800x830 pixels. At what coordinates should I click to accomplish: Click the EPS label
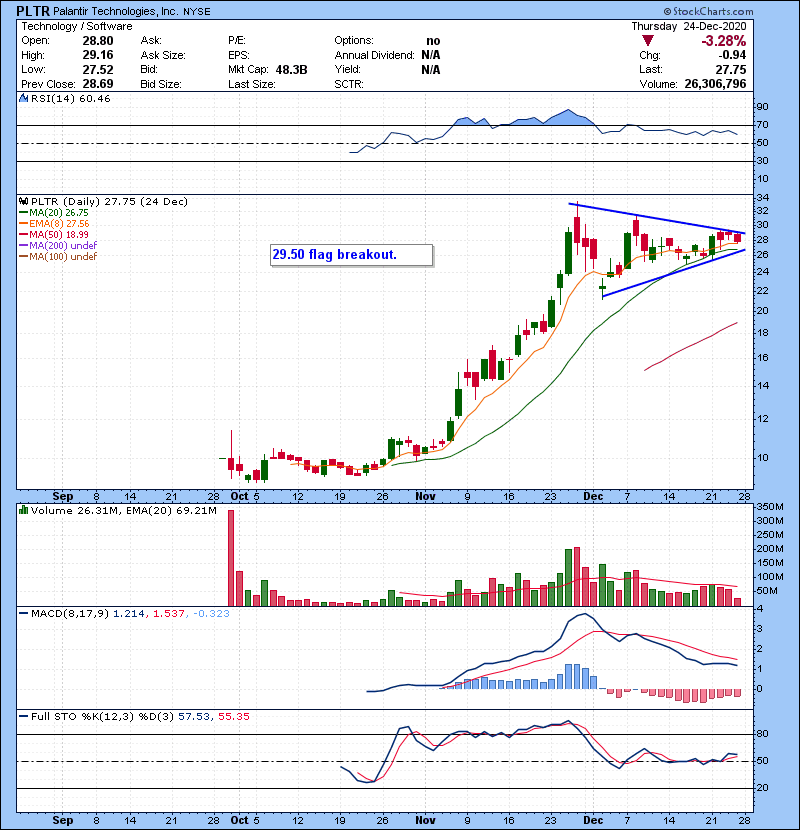click(239, 55)
